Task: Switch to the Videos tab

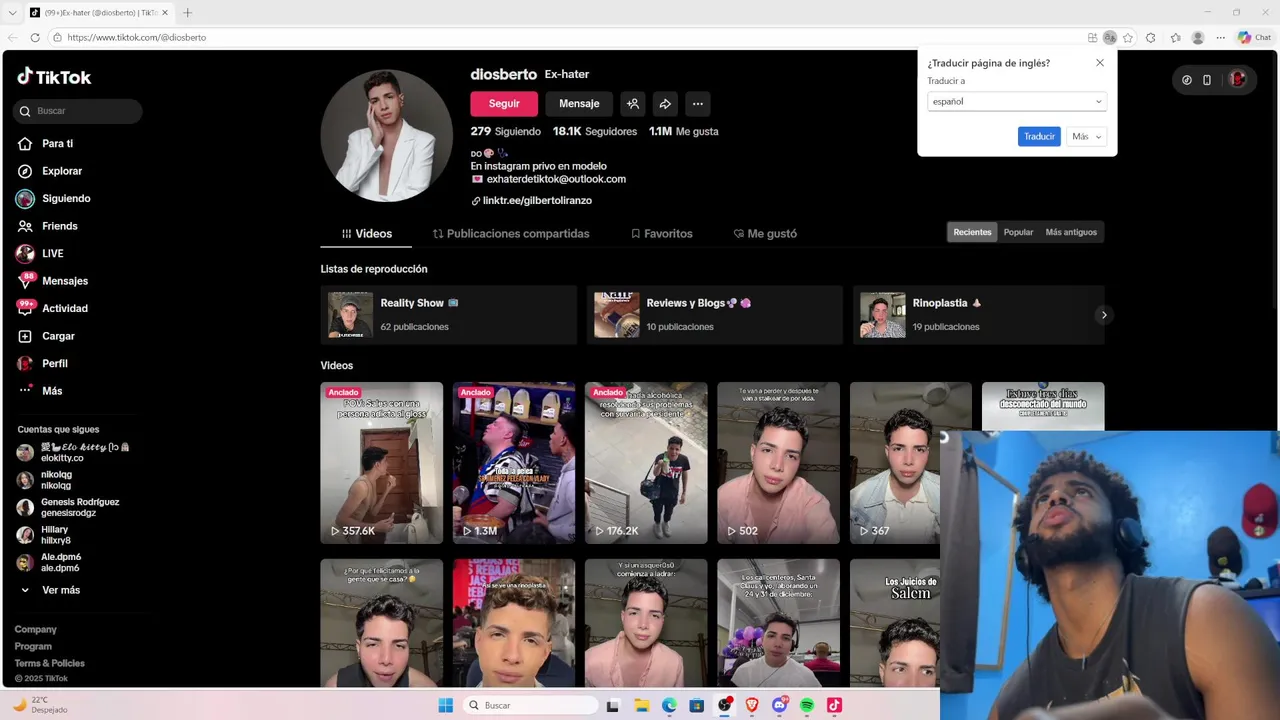Action: pyautogui.click(x=366, y=234)
